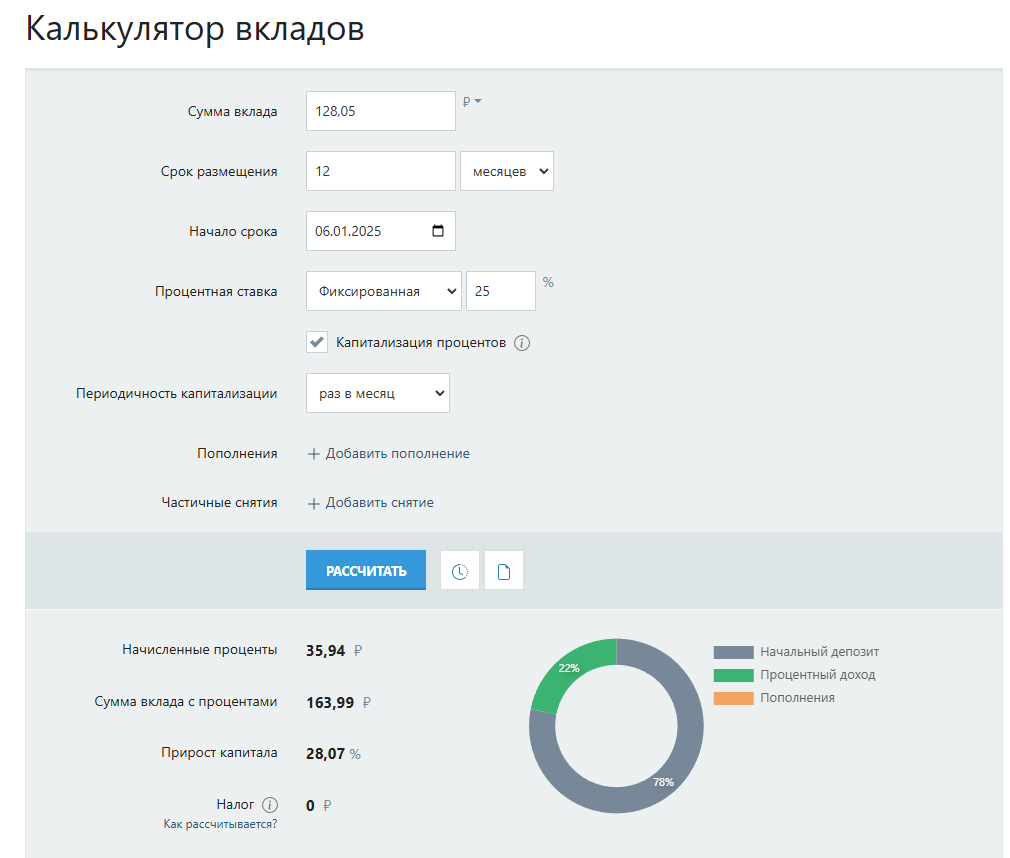Expand the месяцев term unit dropdown
The image size is (1010, 858).
506,171
